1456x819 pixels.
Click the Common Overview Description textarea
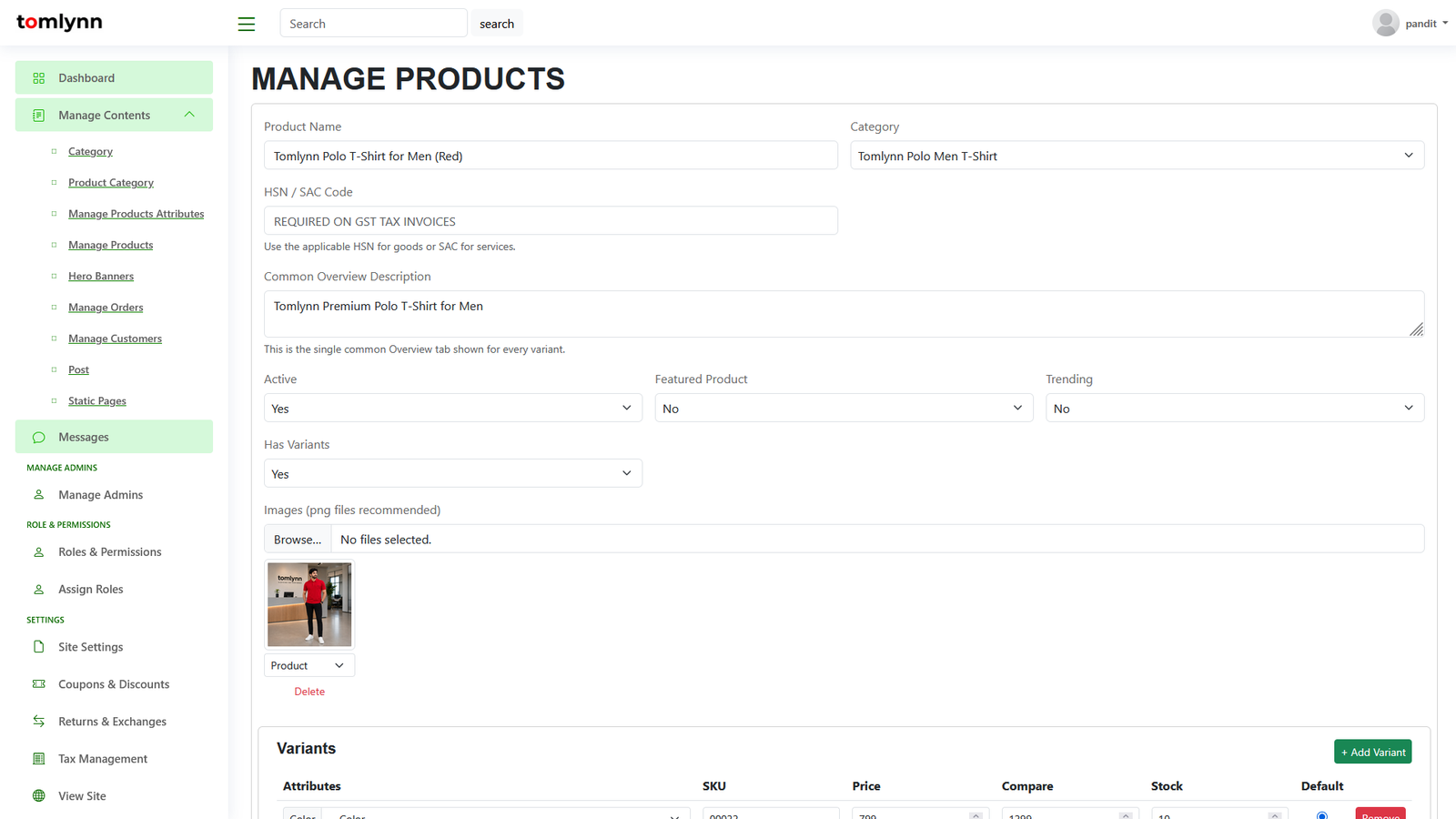(844, 314)
